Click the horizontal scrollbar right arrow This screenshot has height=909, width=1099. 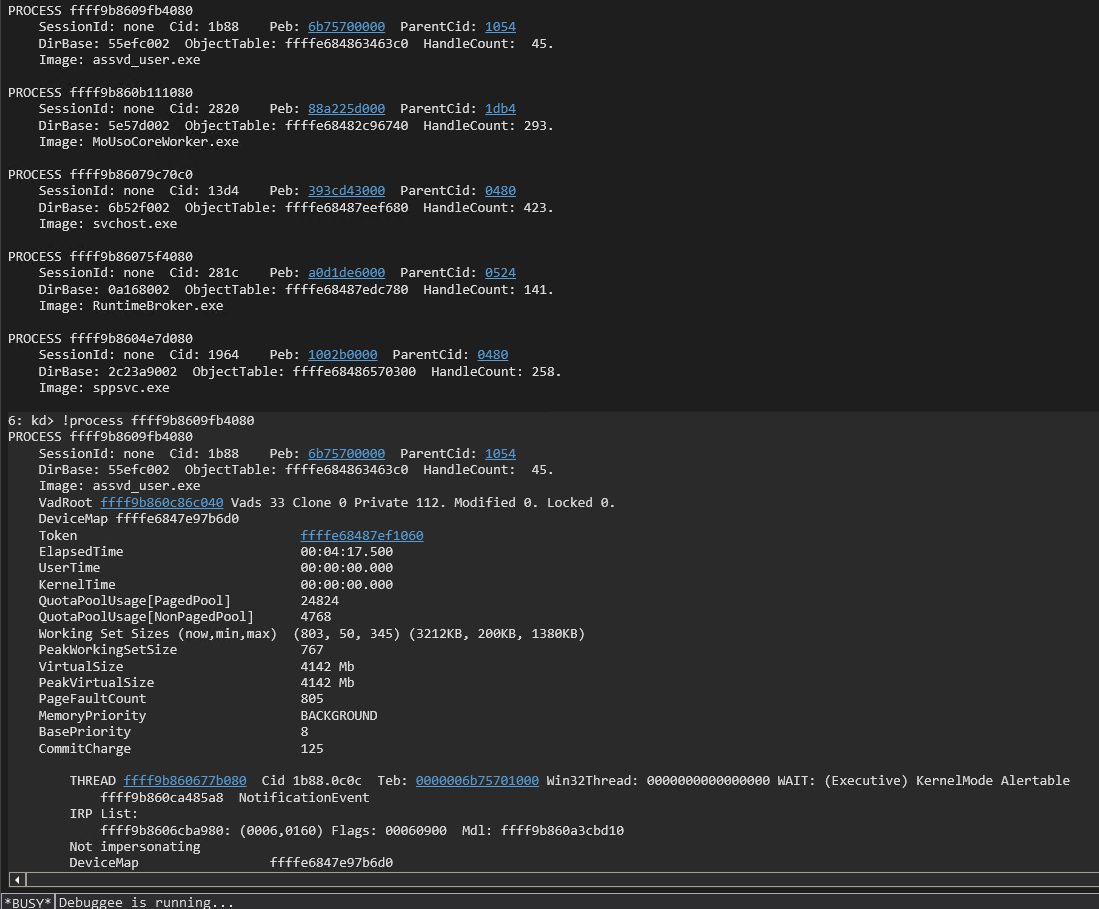click(1090, 879)
